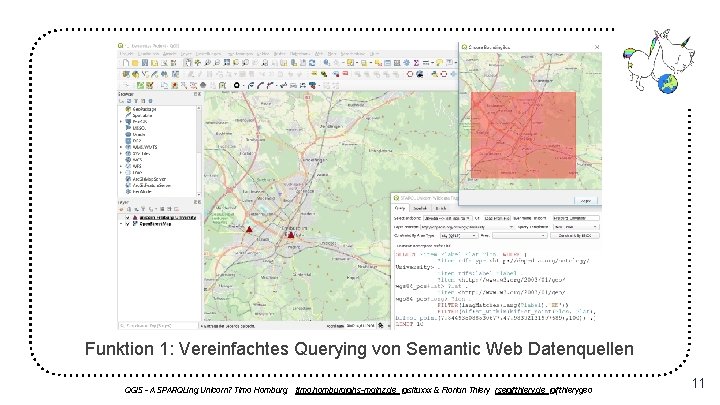Expand the OpenStreetMap layer legend entry
The height and width of the screenshot is (405, 720).
121,224
